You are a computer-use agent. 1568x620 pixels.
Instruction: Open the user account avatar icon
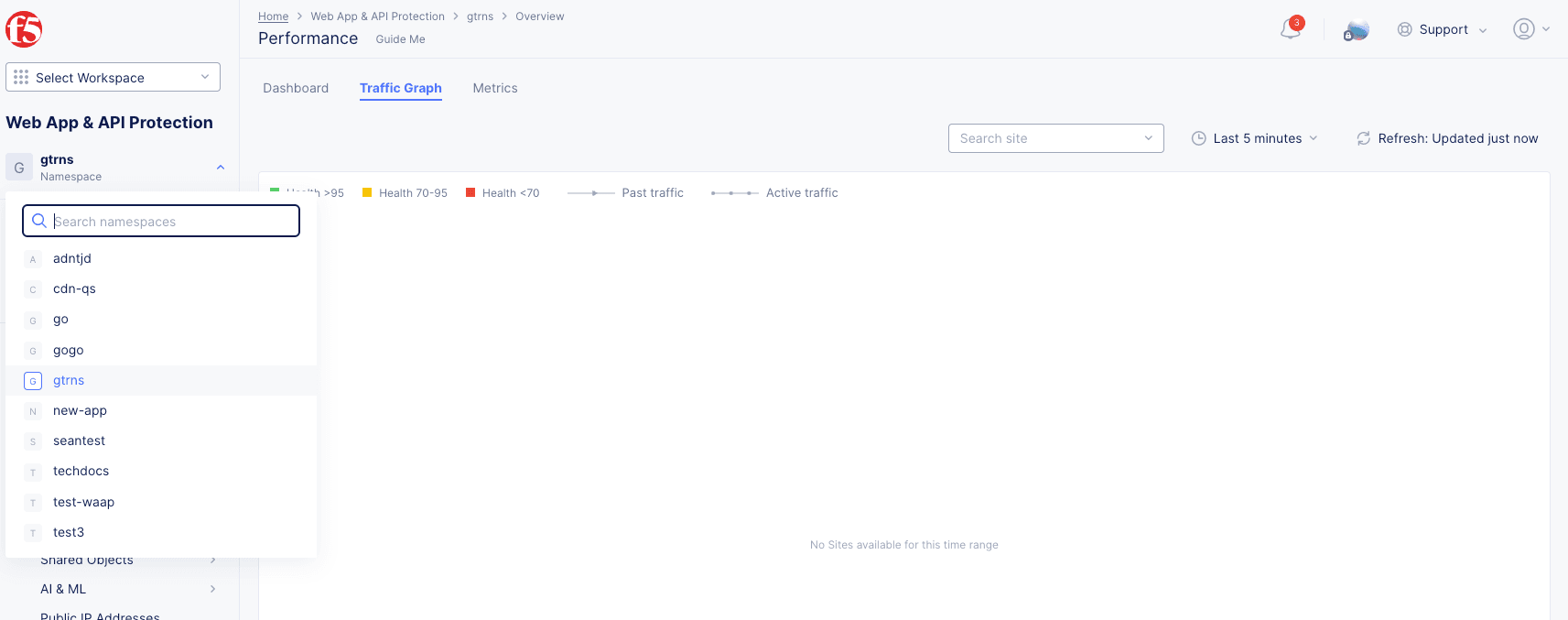(1523, 29)
